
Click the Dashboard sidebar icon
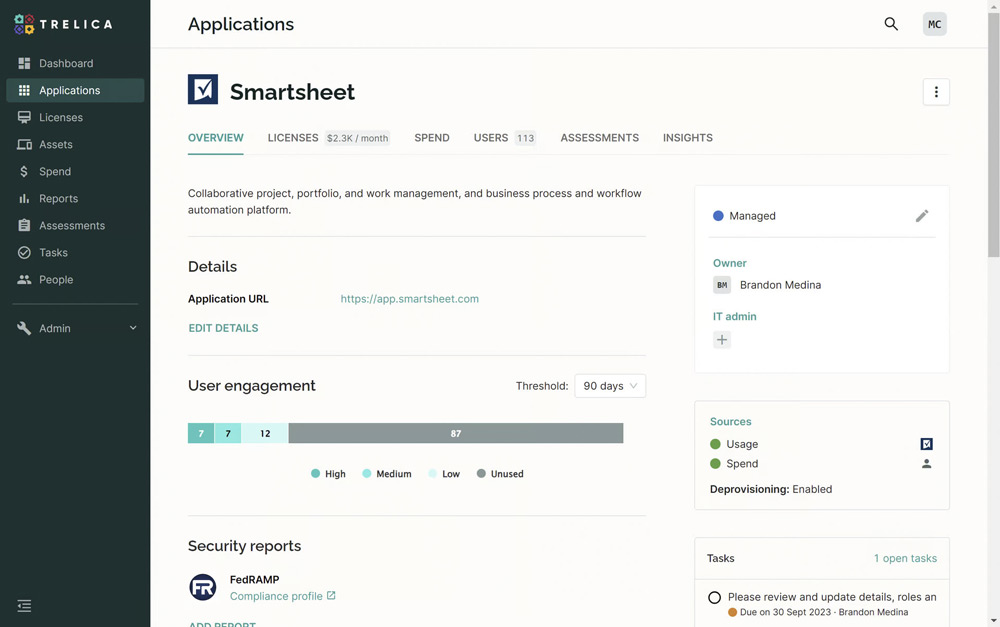tap(24, 63)
